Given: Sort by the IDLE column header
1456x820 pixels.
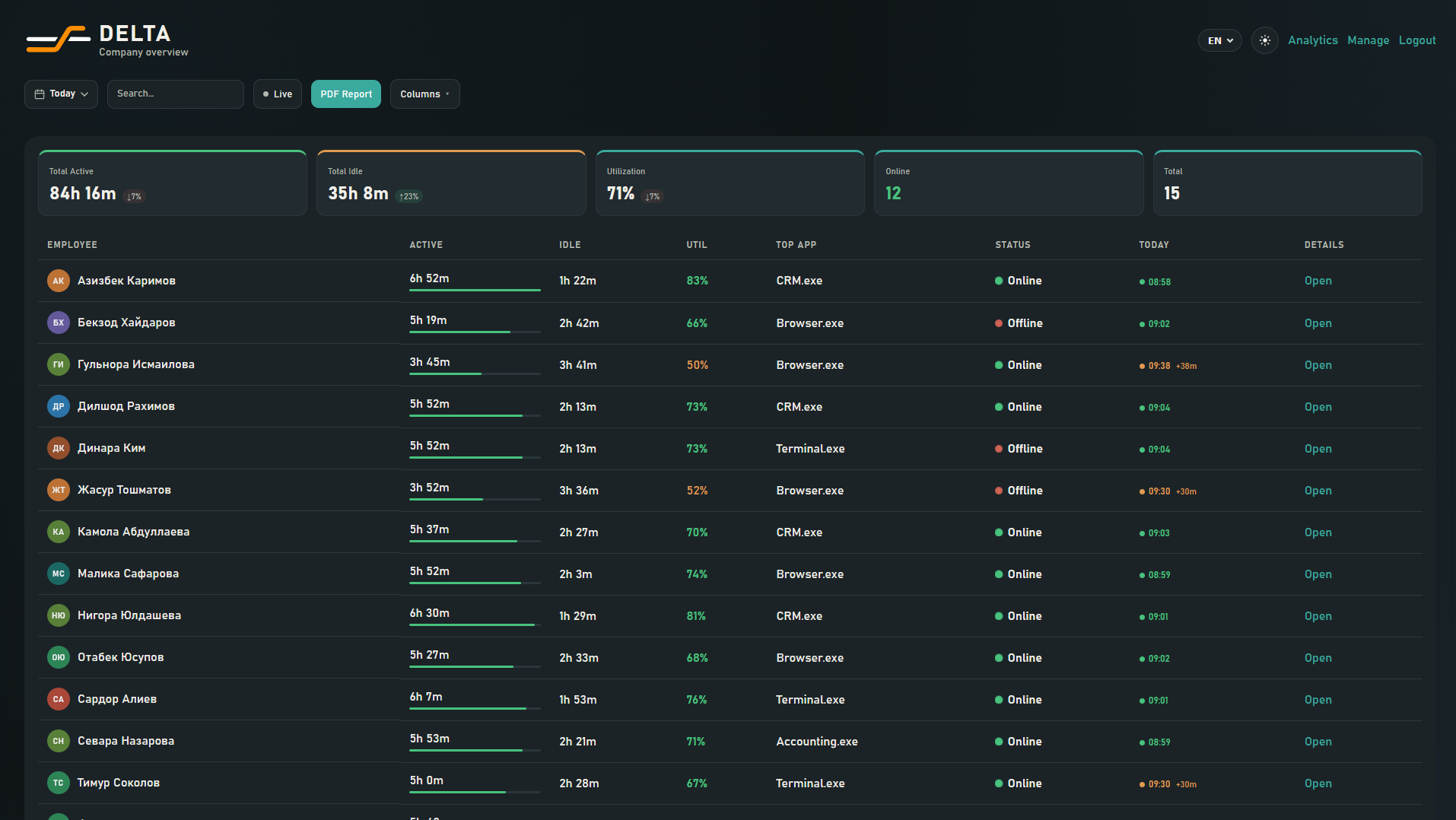Looking at the screenshot, I should click(x=570, y=245).
